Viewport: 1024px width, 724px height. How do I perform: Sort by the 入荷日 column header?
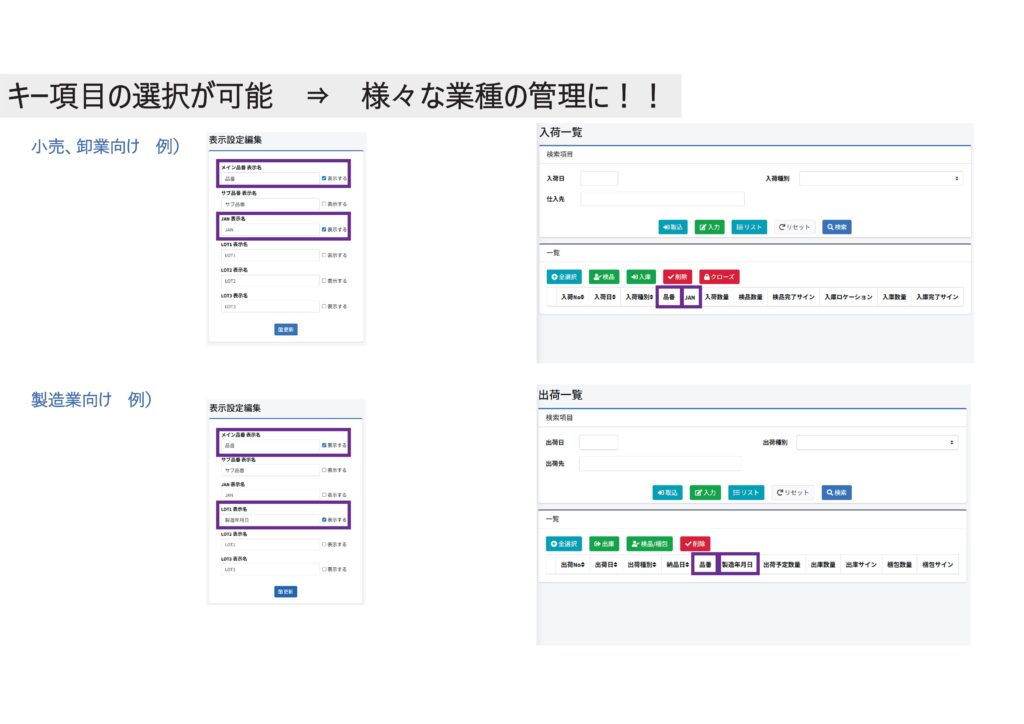[x=603, y=297]
